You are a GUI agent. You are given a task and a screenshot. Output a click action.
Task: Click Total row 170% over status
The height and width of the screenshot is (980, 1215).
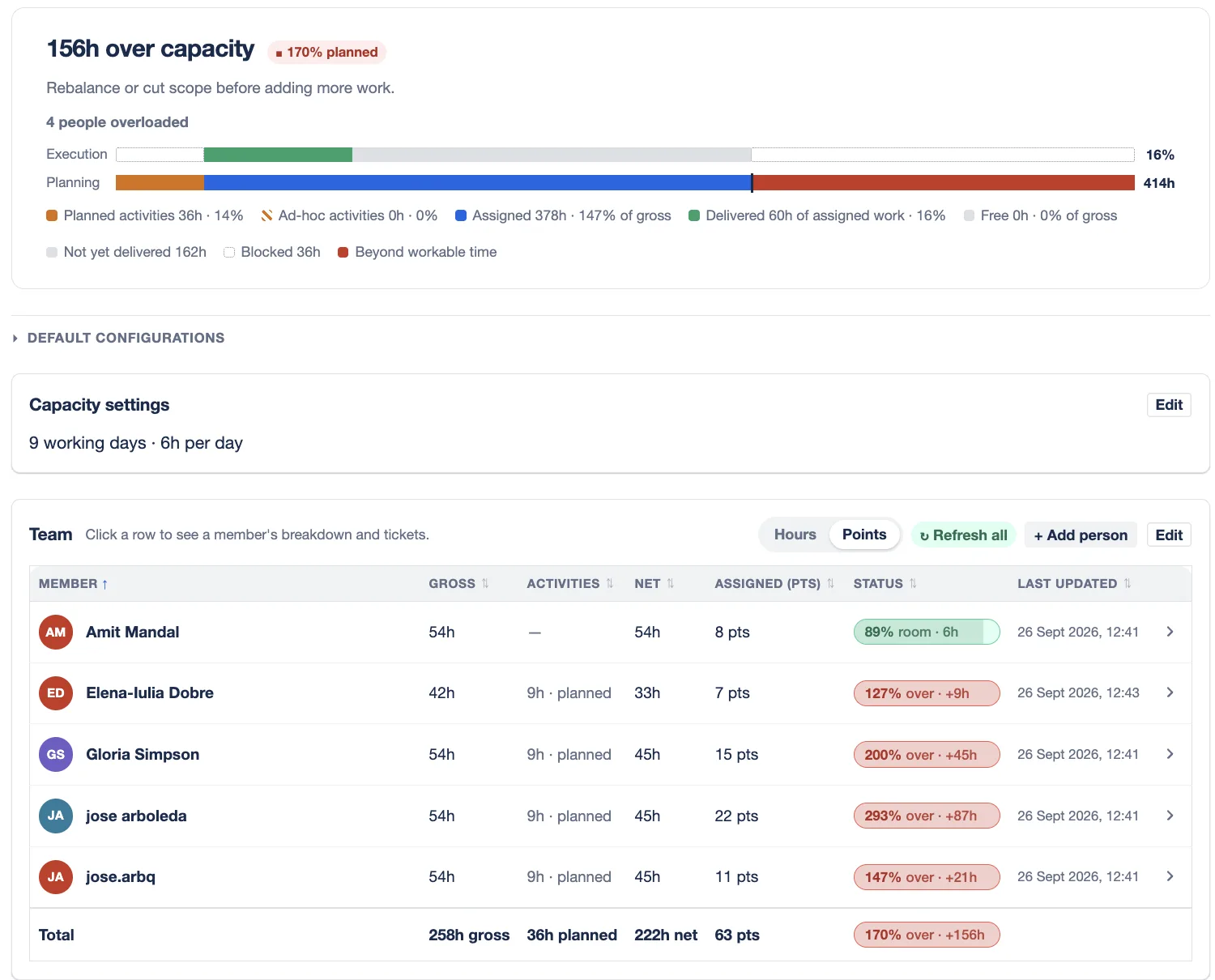pyautogui.click(x=927, y=935)
